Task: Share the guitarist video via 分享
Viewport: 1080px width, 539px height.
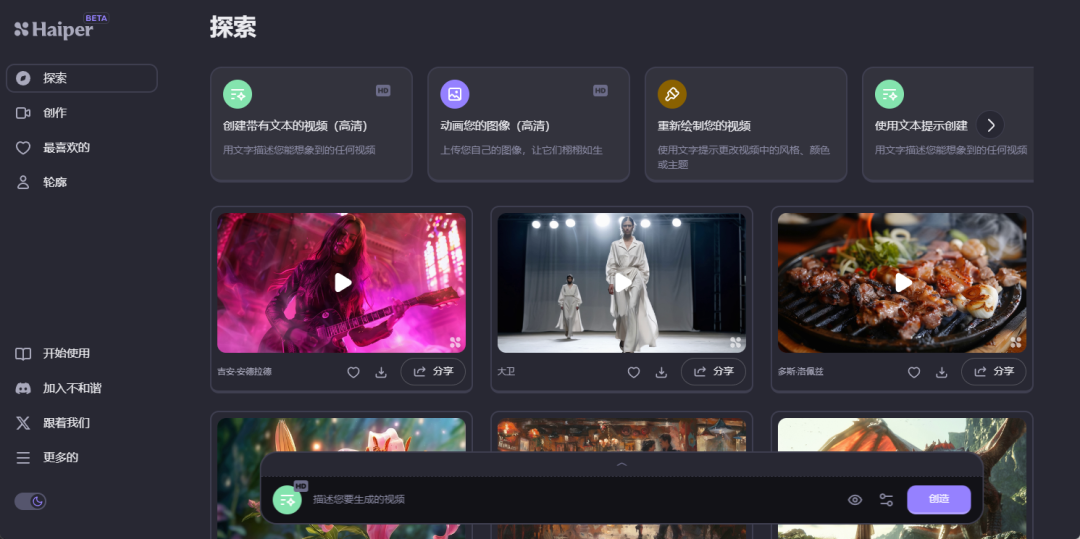Action: 433,371
